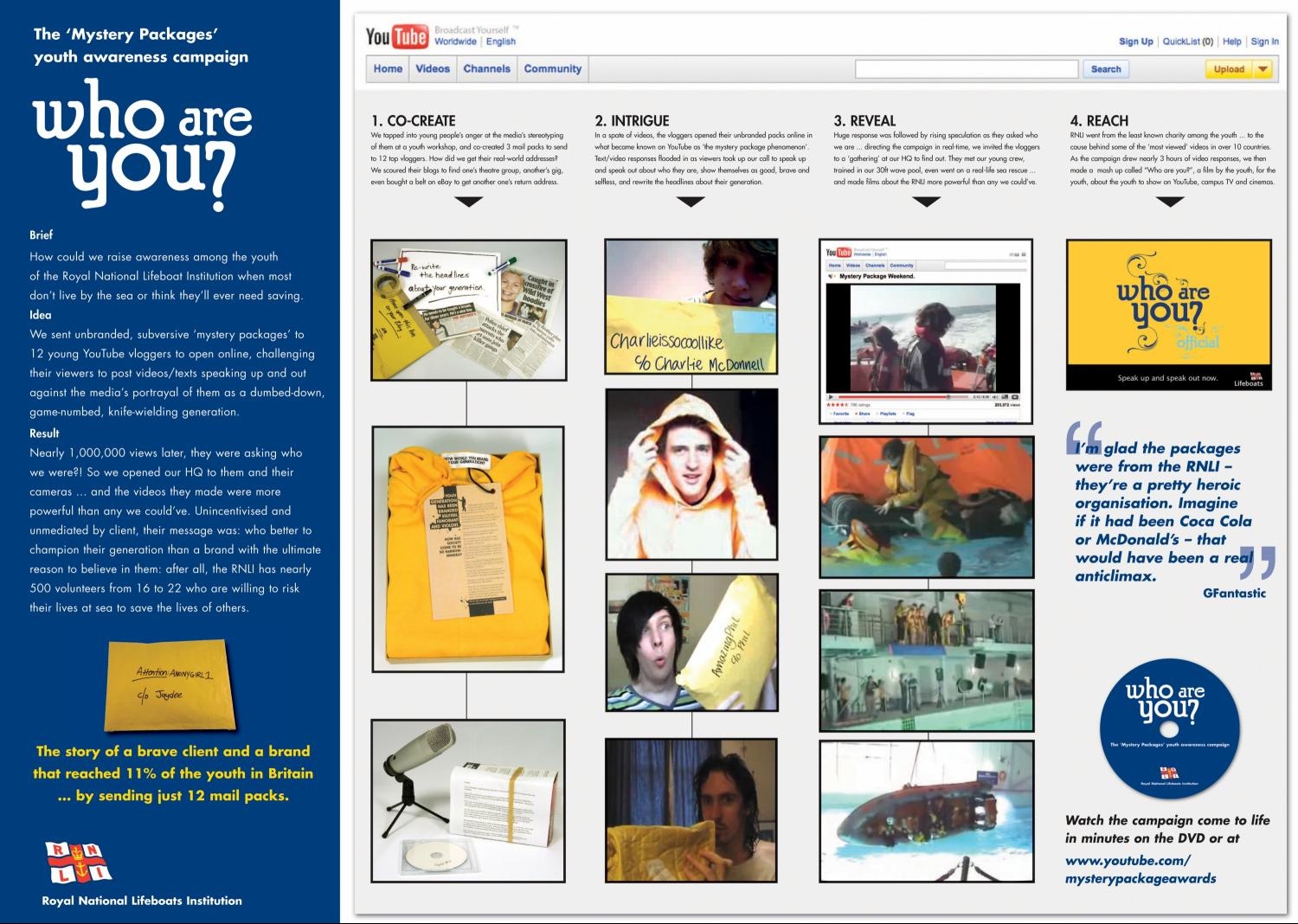The width and height of the screenshot is (1298, 924).
Task: Click the Sign In link
Action: pyautogui.click(x=1264, y=42)
